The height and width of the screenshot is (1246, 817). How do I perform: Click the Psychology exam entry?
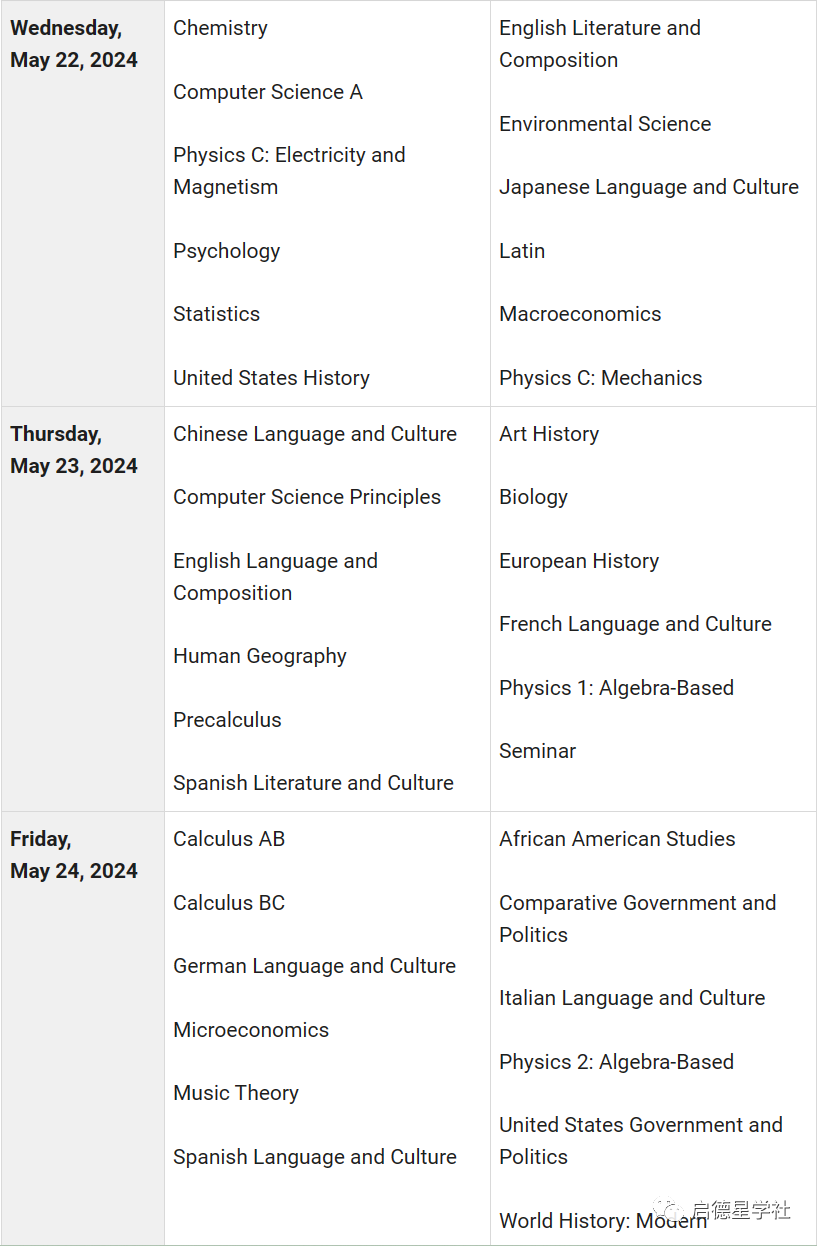coord(226,251)
